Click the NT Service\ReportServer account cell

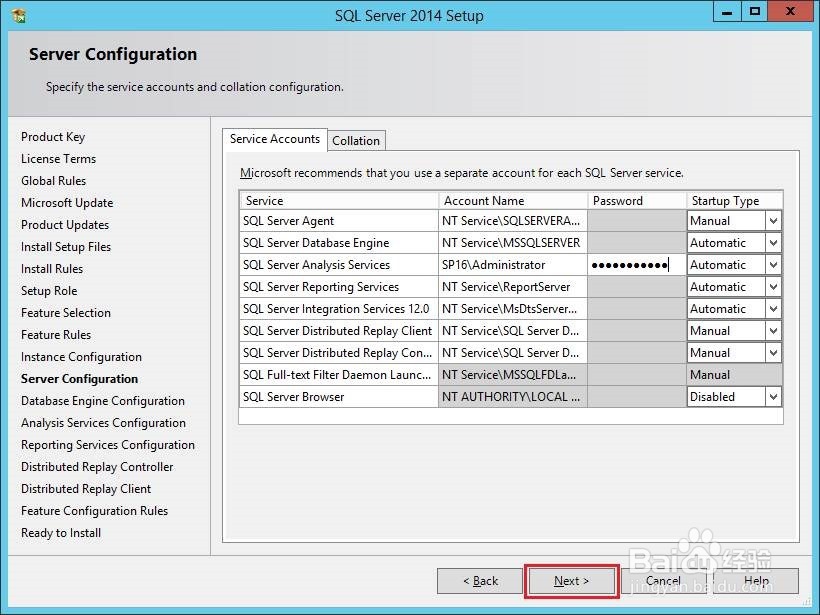pos(513,287)
